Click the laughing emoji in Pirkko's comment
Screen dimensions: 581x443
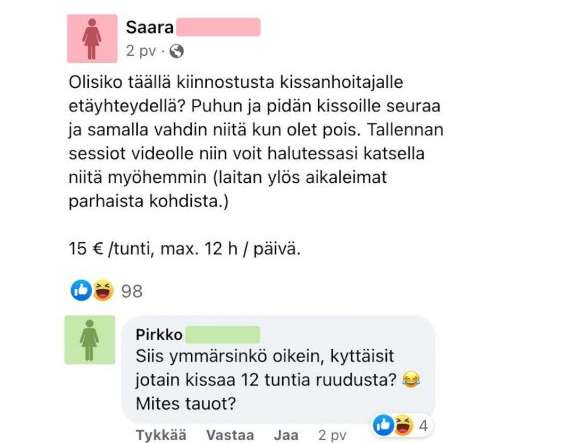point(411,380)
